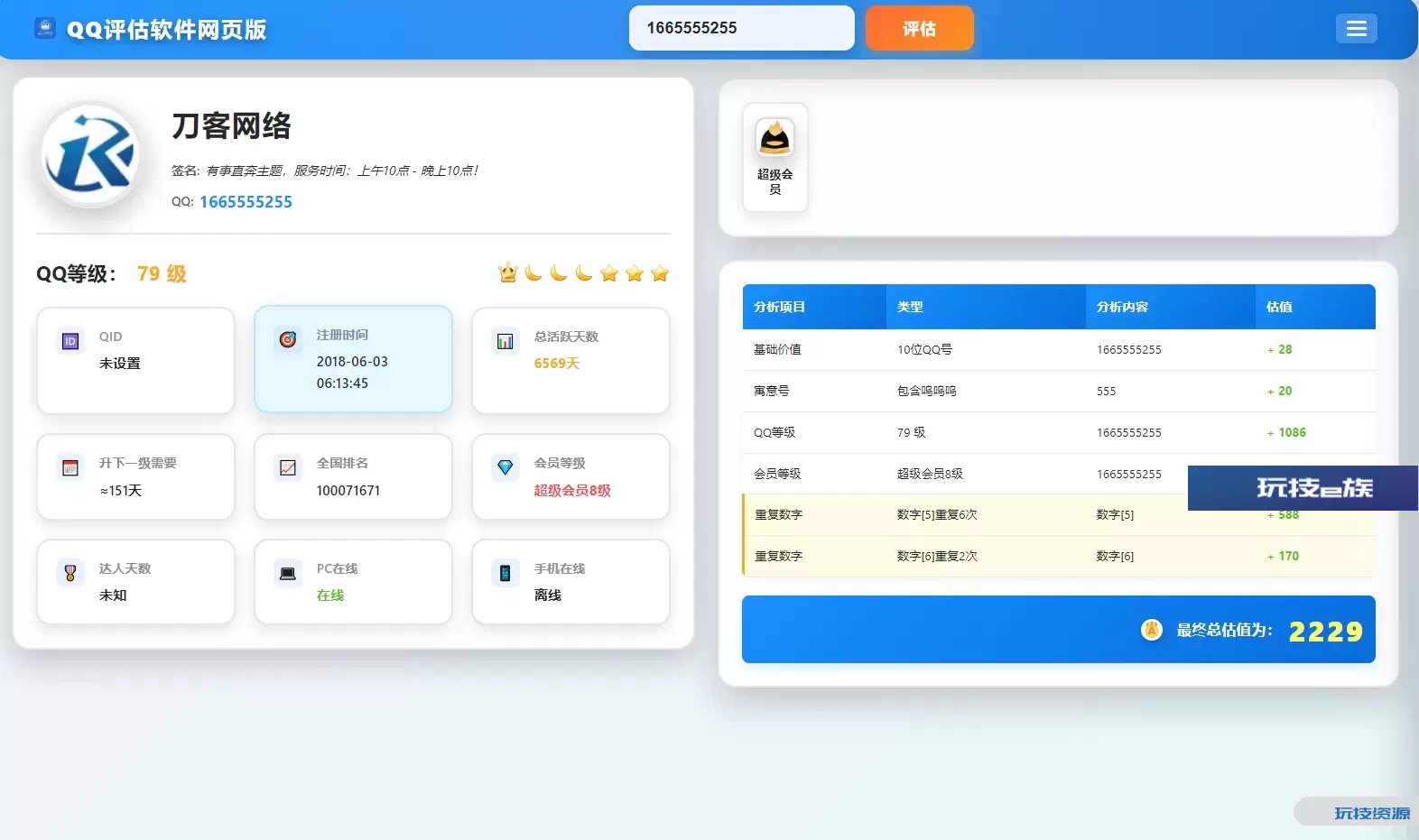Viewport: 1419px width, 840px height.
Task: Click the 超级会员8级 type cell
Action: (930, 474)
